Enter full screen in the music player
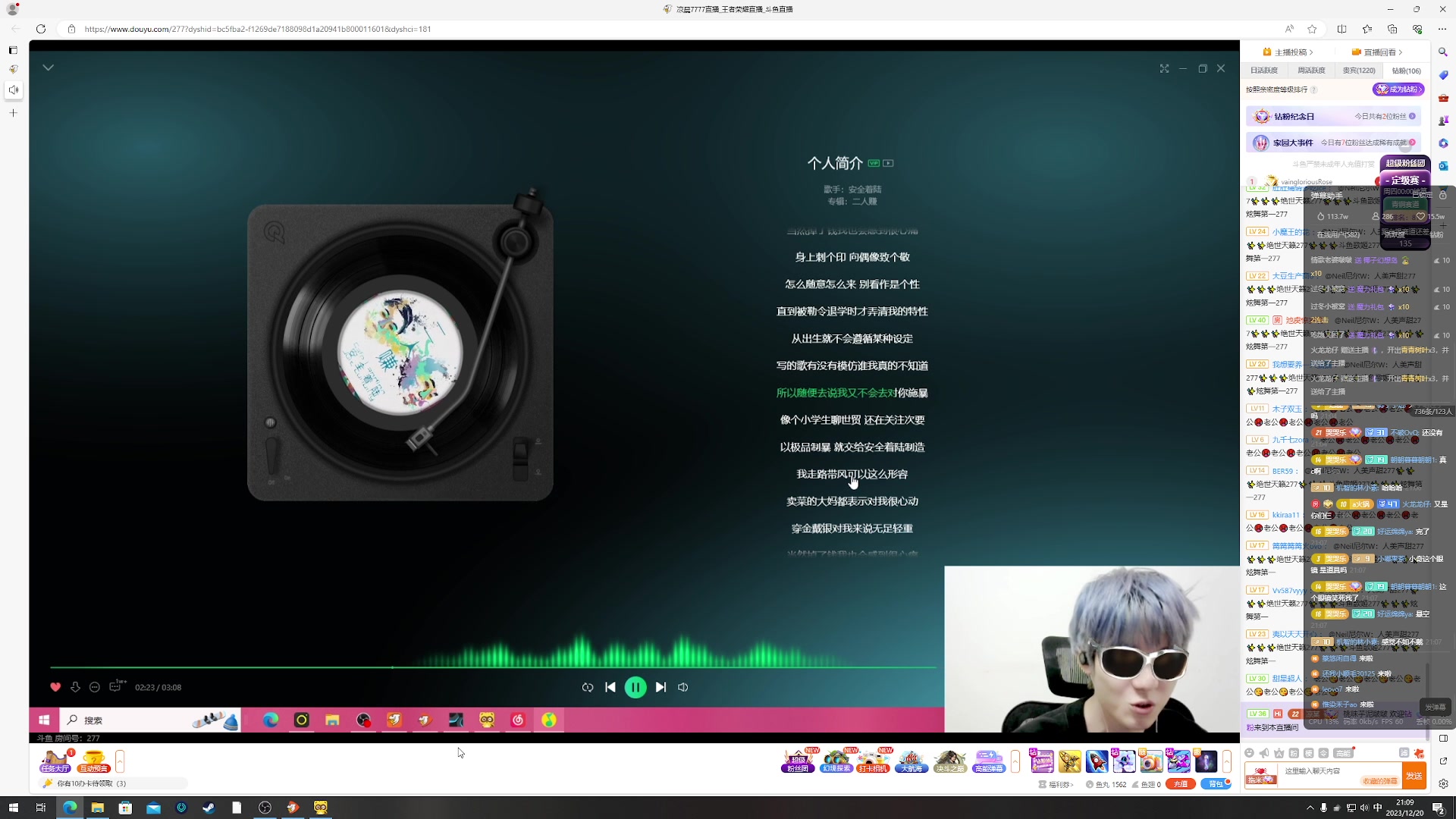Screen dimensions: 1456x819 point(1164,68)
